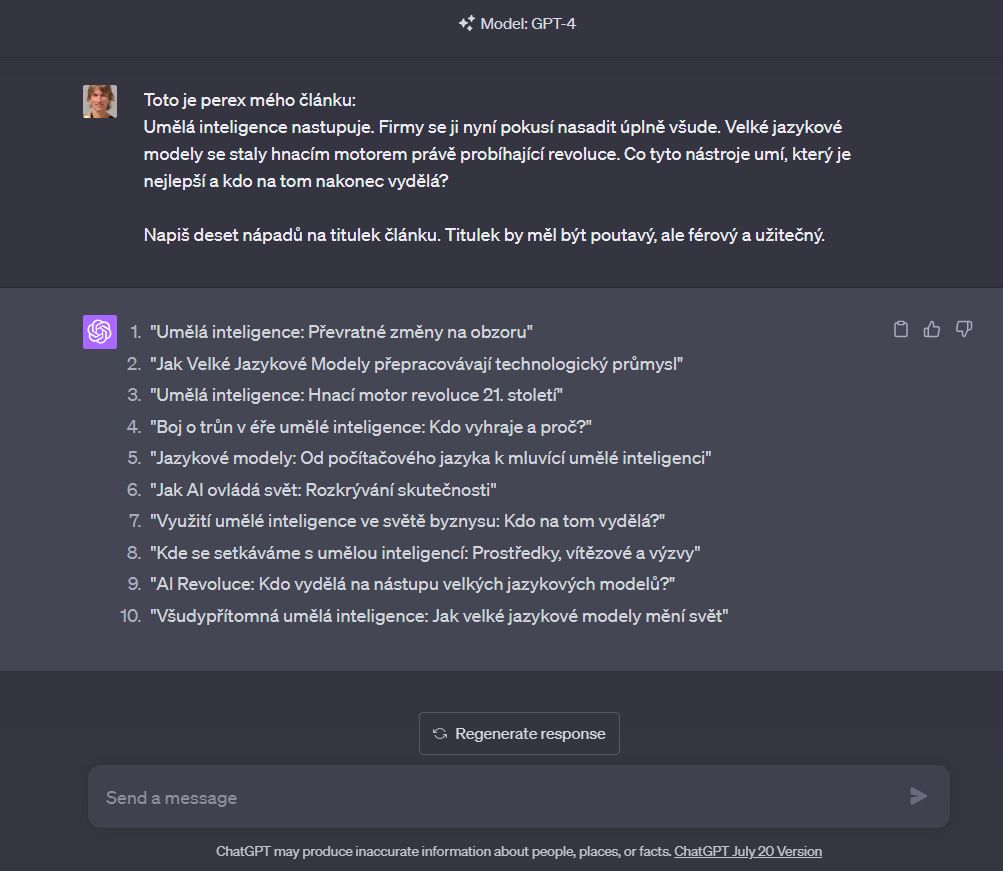Open the ChatGPT July 20 Version link
The image size is (1003, 871).
click(748, 851)
